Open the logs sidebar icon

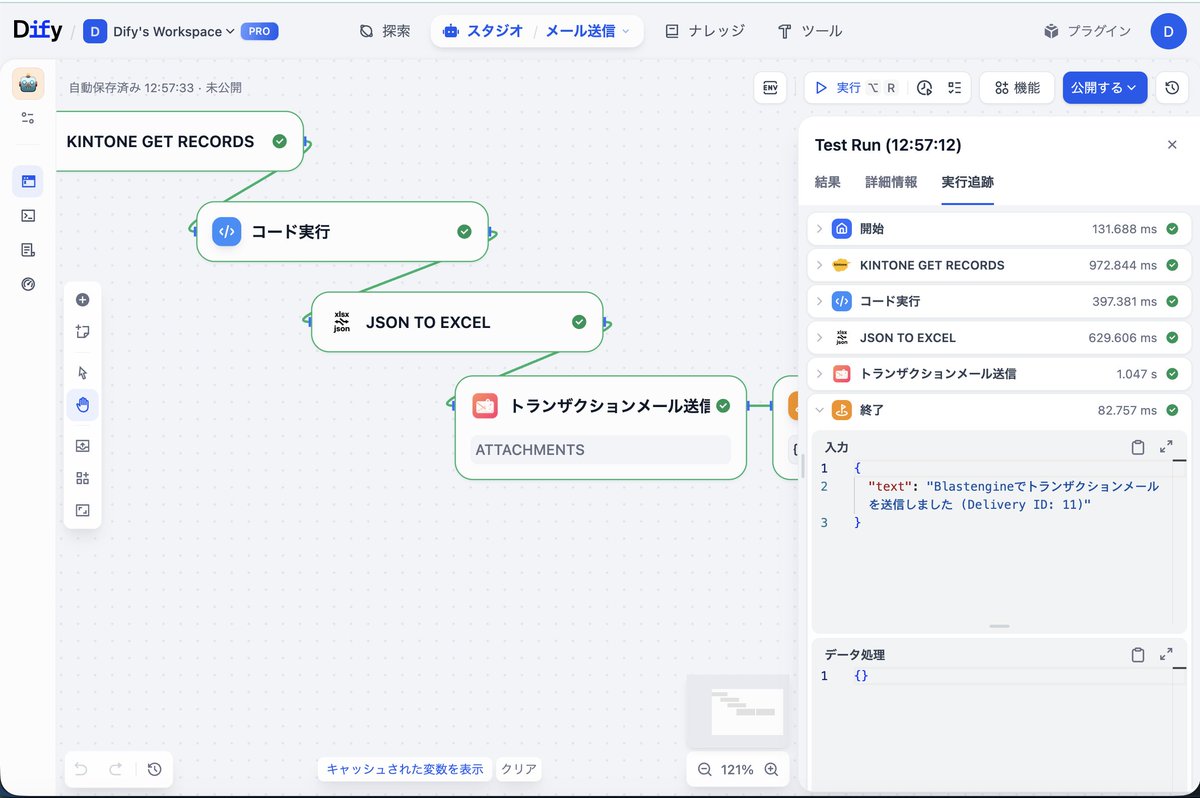pyautogui.click(x=28, y=249)
